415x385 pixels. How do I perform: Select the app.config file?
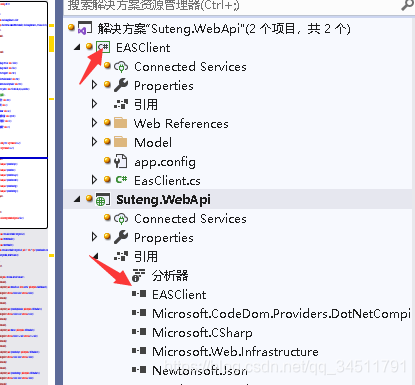pos(165,162)
